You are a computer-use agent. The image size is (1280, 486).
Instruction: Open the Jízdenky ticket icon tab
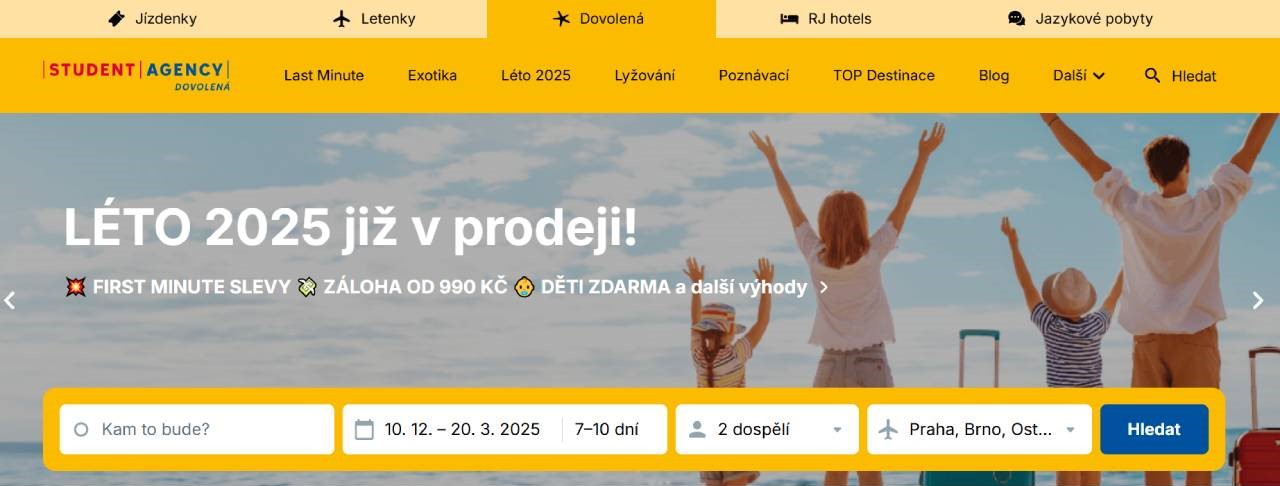point(117,19)
